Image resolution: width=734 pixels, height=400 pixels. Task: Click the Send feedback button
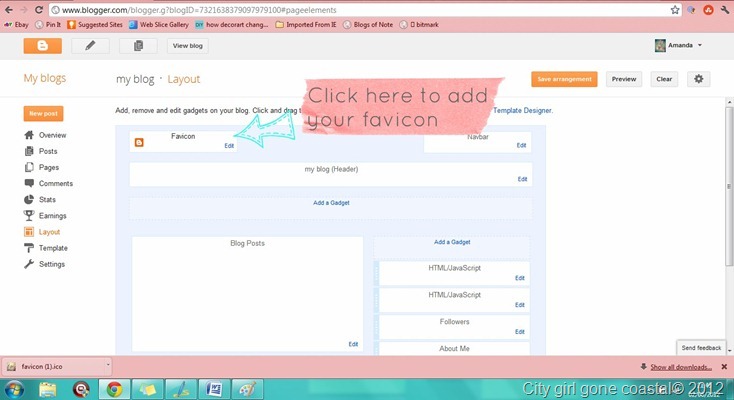pyautogui.click(x=701, y=348)
